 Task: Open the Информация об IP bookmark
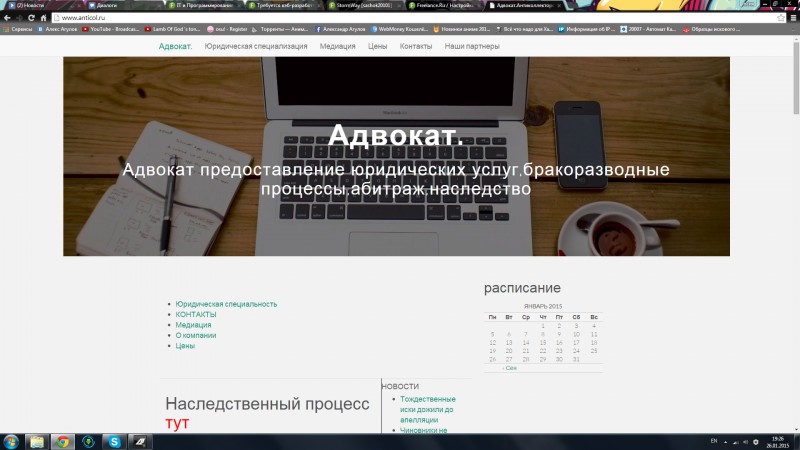click(586, 29)
